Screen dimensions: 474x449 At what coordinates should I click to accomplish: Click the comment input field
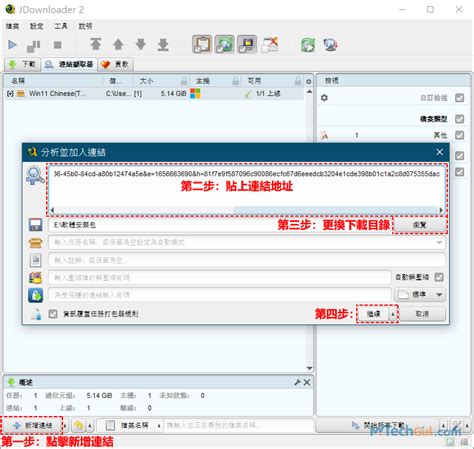pyautogui.click(x=247, y=260)
